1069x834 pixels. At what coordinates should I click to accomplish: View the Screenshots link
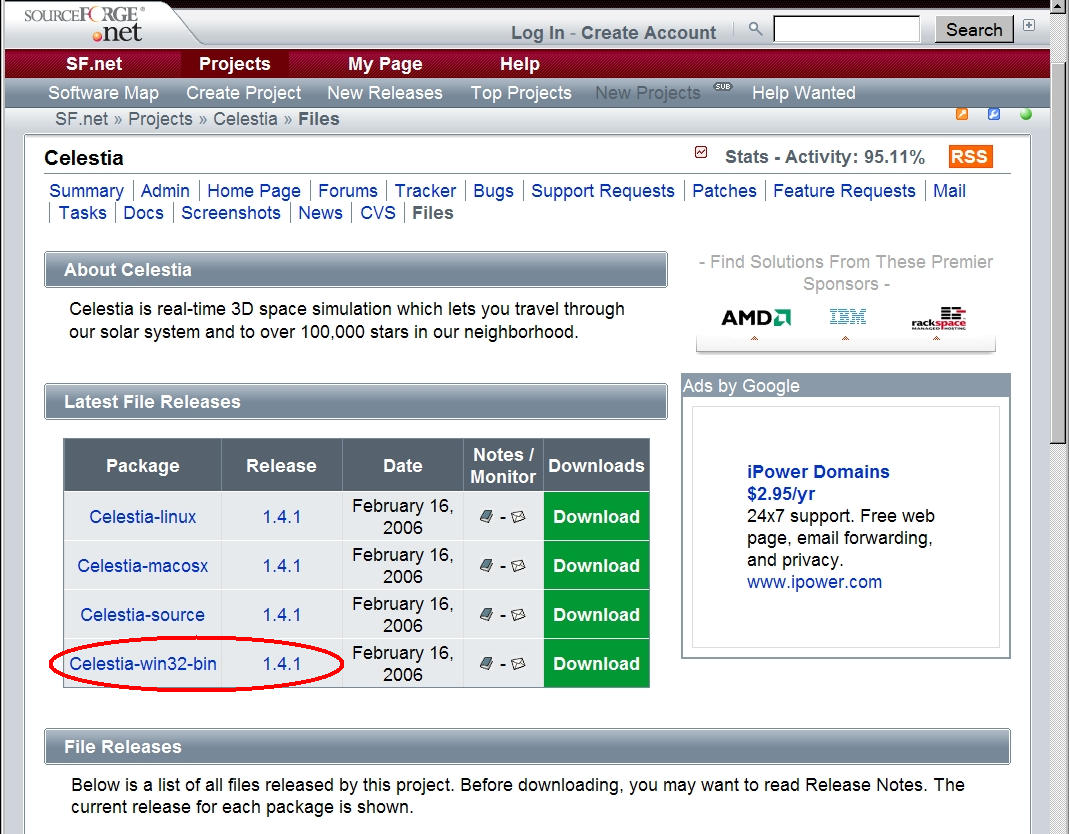tap(230, 213)
